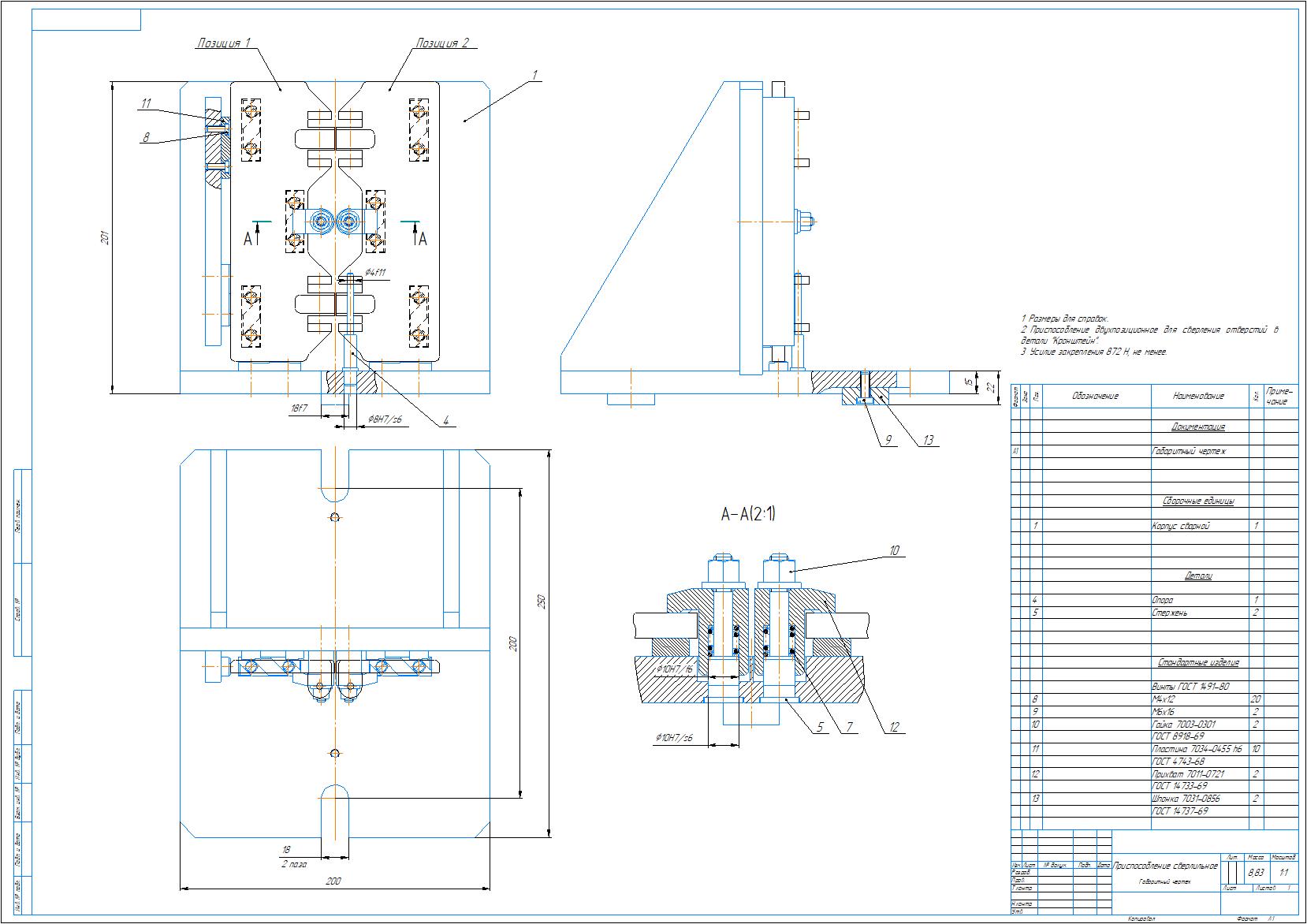1307x924 pixels.
Task: Select the title 'Приспособление сверлильное' in title block
Action: [x=1165, y=866]
